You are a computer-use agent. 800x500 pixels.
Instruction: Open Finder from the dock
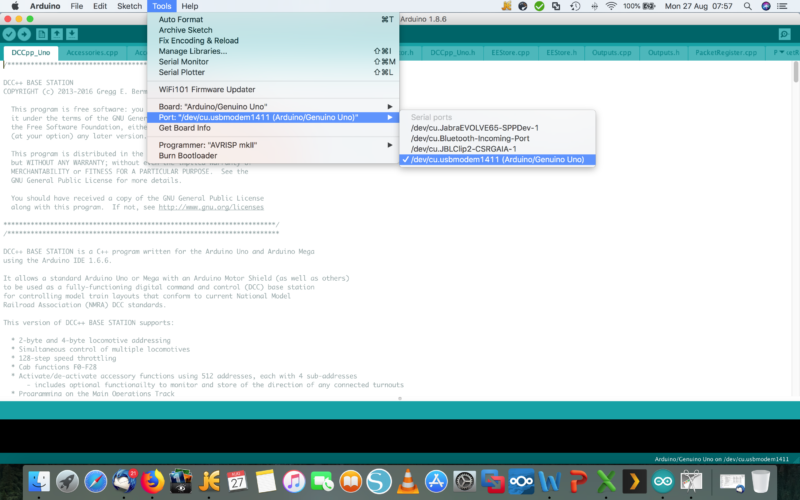[x=39, y=481]
